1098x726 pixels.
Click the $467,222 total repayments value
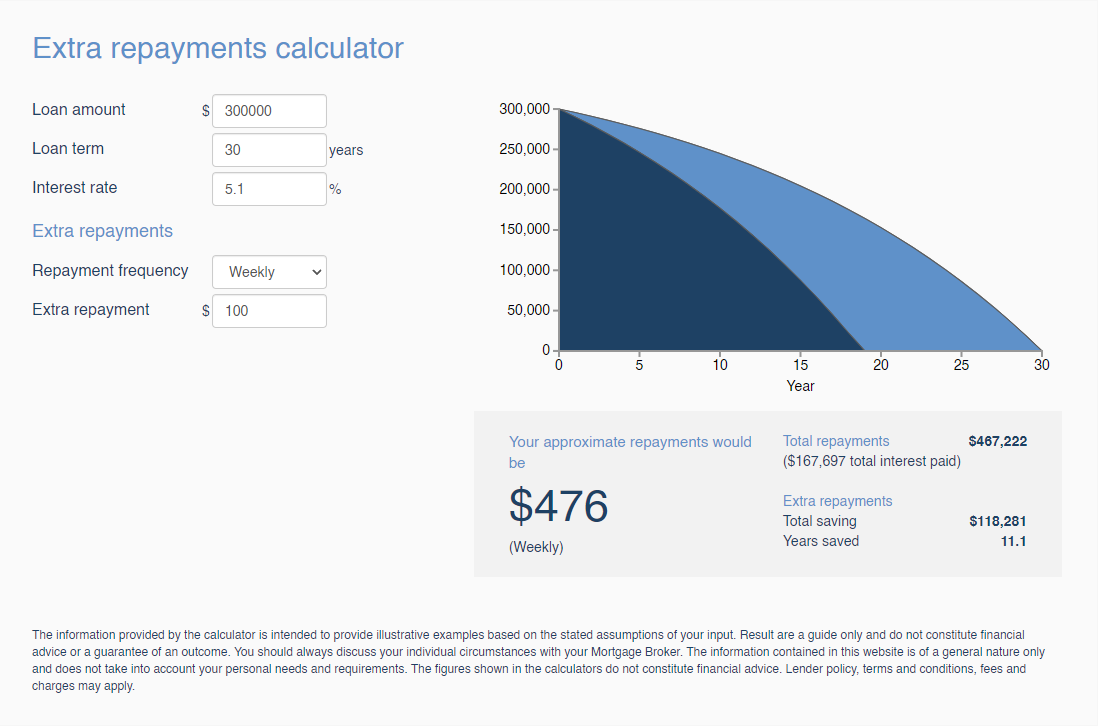point(996,440)
